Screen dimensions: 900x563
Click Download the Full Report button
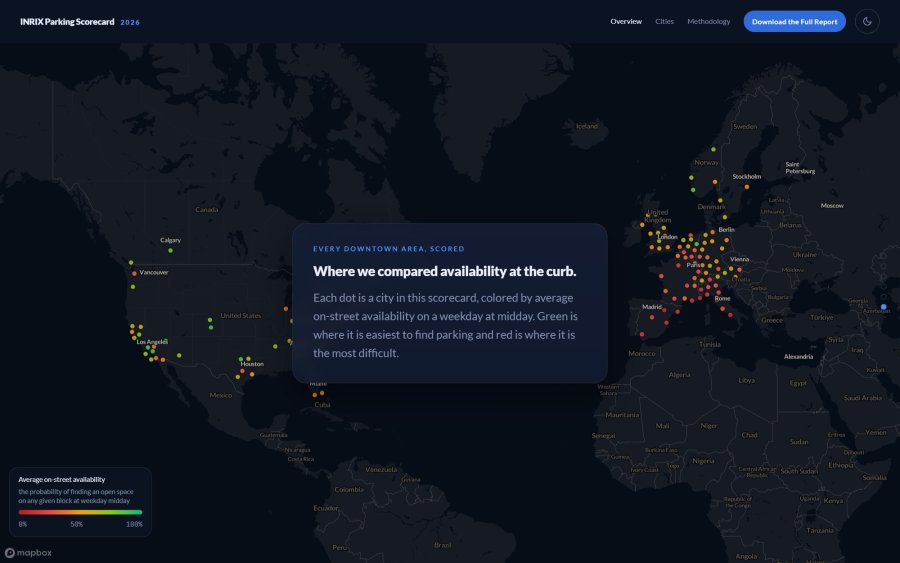(794, 22)
